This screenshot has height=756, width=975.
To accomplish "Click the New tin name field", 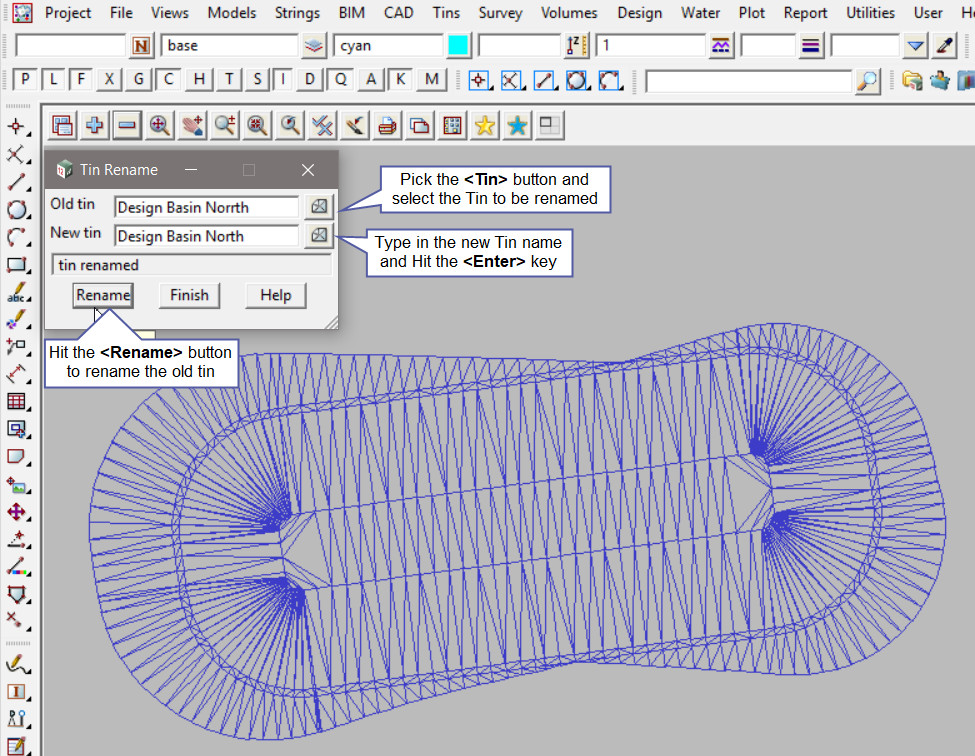I will point(206,236).
